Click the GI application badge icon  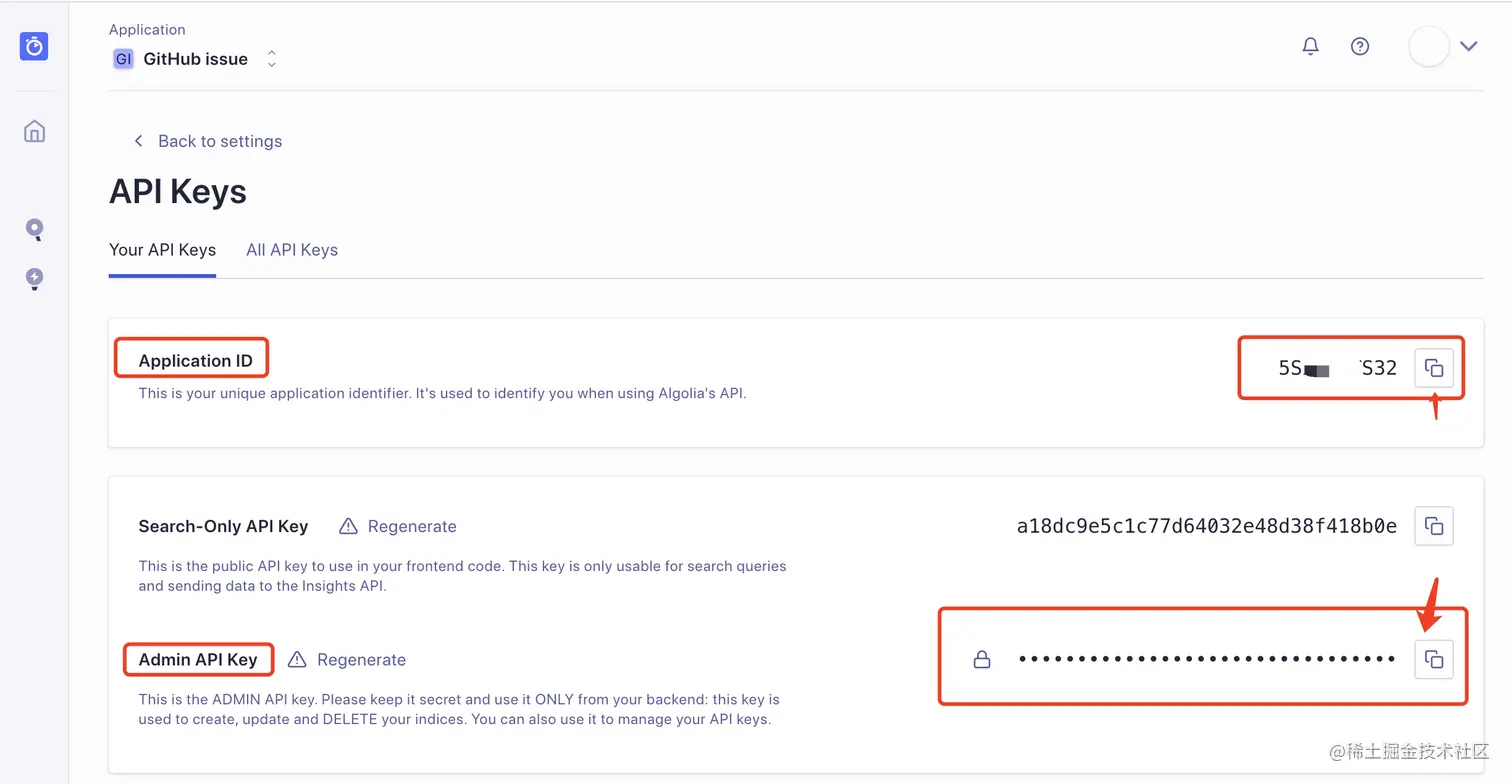pos(123,59)
